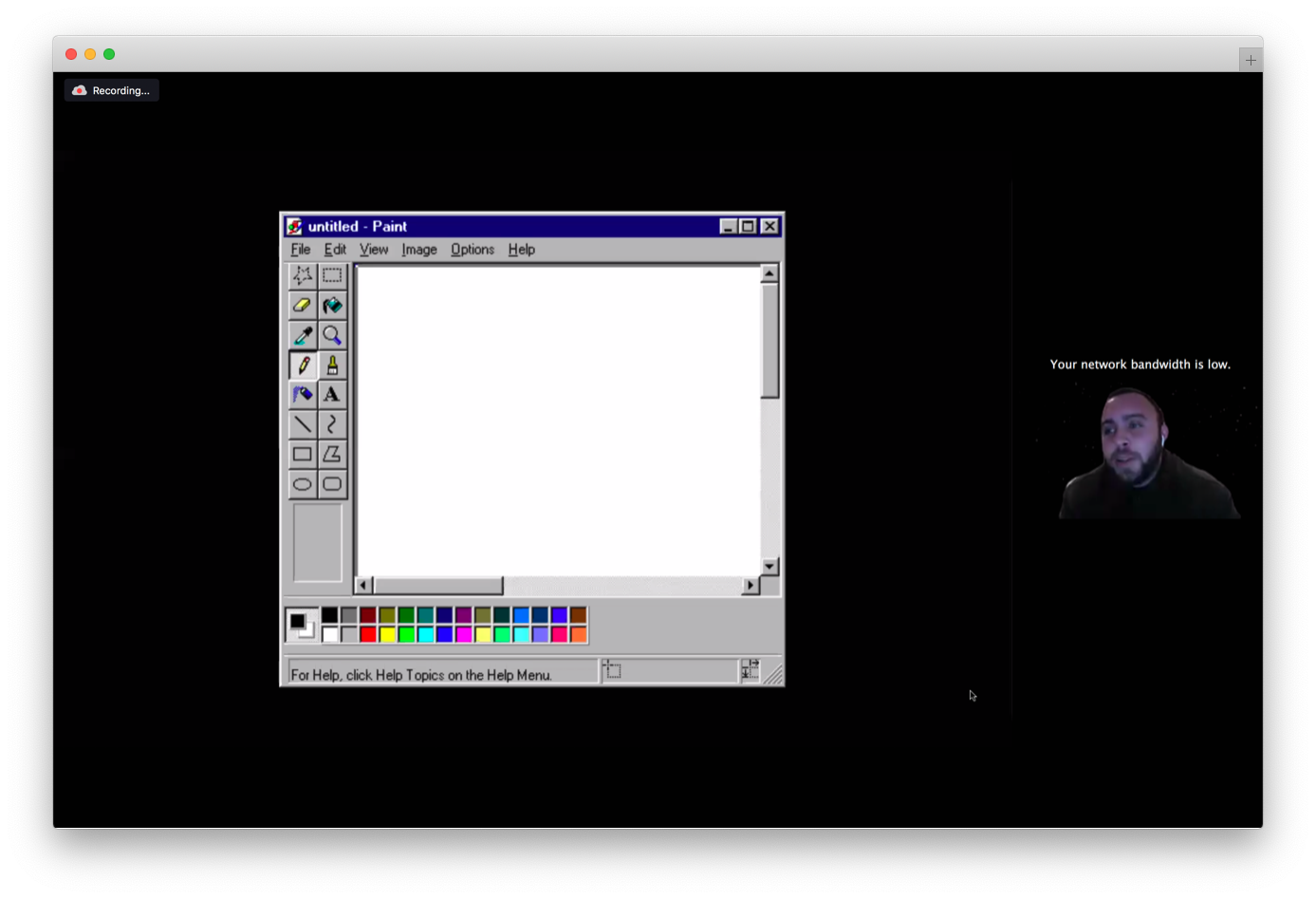Screen dimensions: 1316x899
Task: Pick the bright red color swatch
Action: point(368,634)
